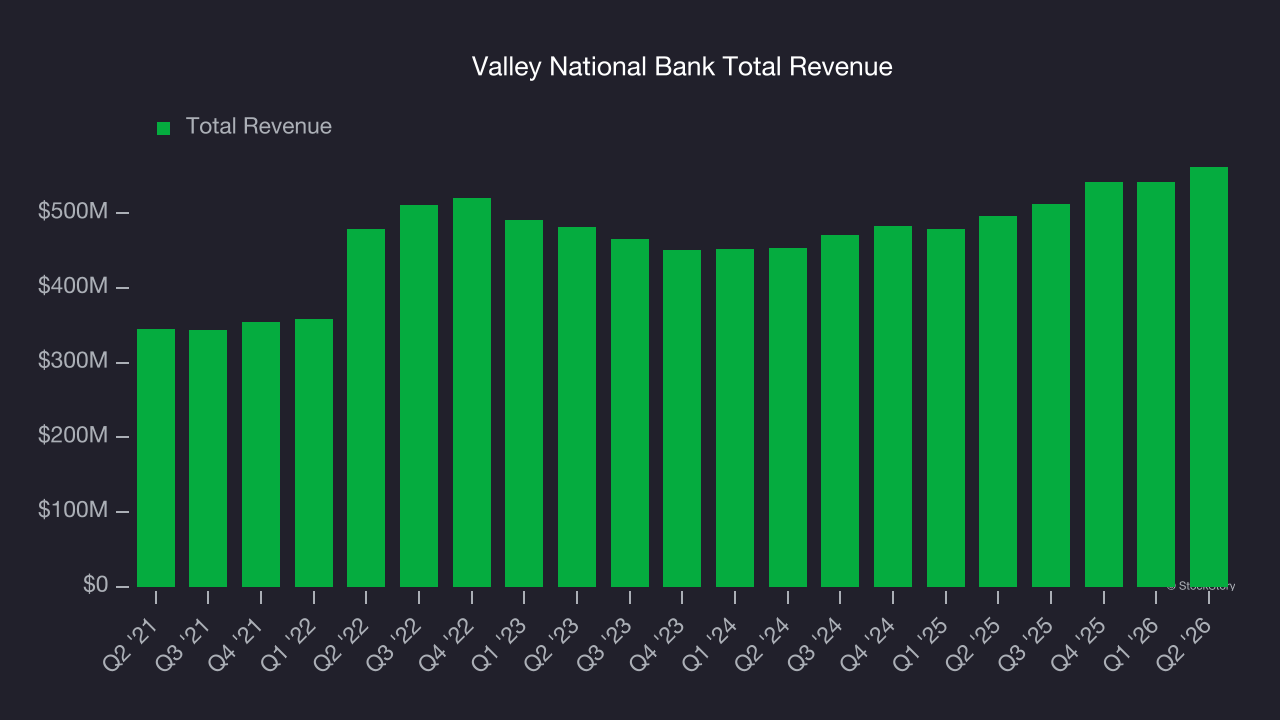Select the Q3 '24 revenue bar
1280x720 pixels.
coord(840,411)
